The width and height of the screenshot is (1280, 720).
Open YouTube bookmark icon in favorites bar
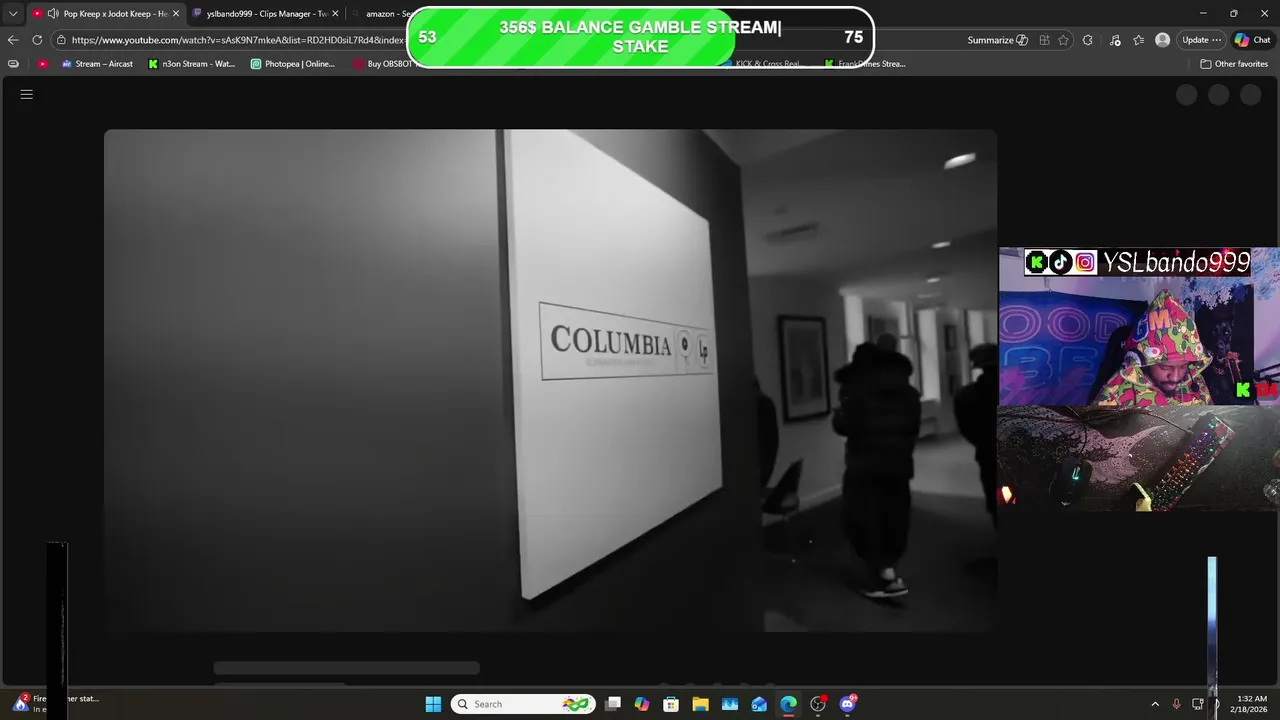pos(42,64)
